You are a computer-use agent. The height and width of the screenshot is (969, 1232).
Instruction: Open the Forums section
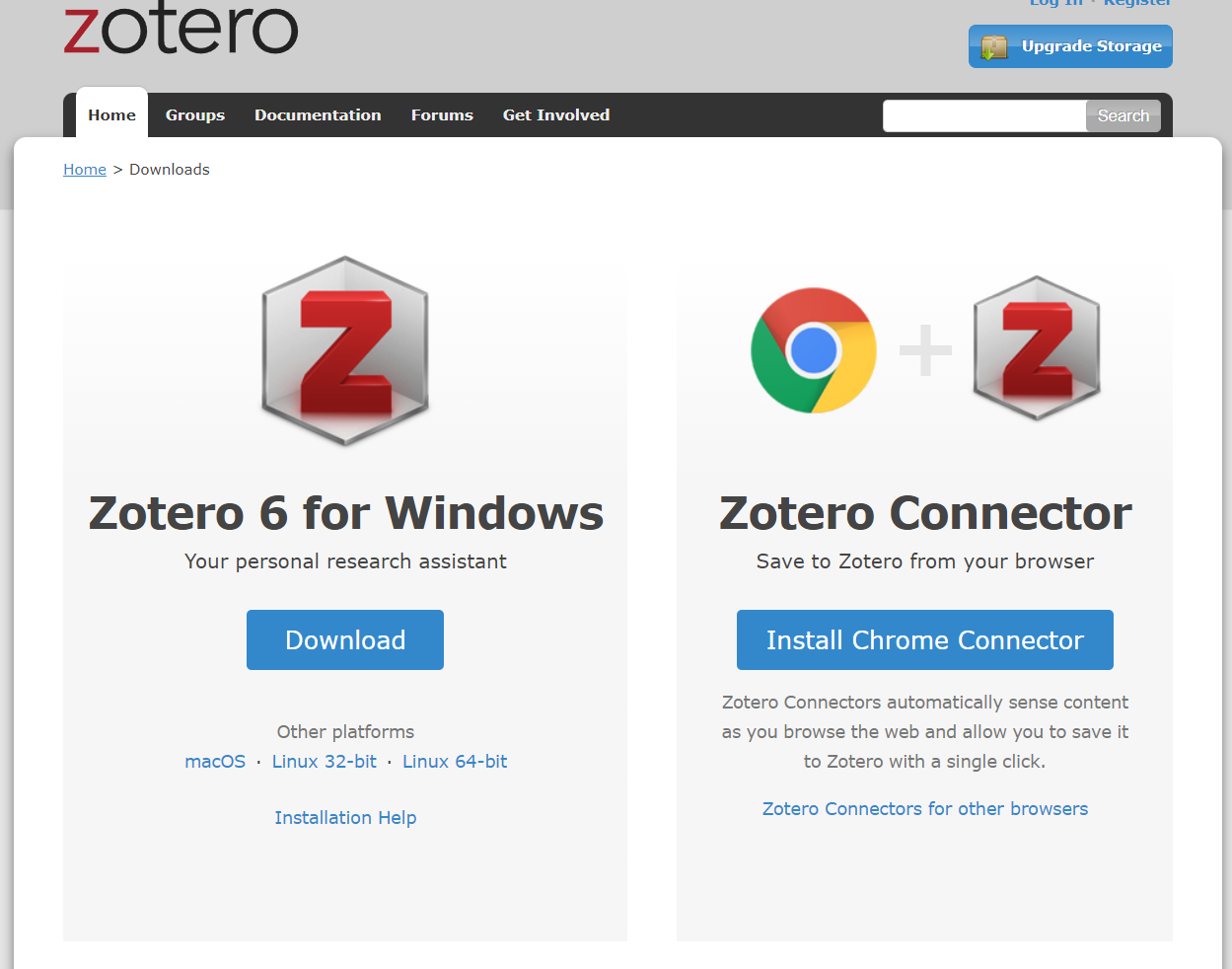(442, 114)
